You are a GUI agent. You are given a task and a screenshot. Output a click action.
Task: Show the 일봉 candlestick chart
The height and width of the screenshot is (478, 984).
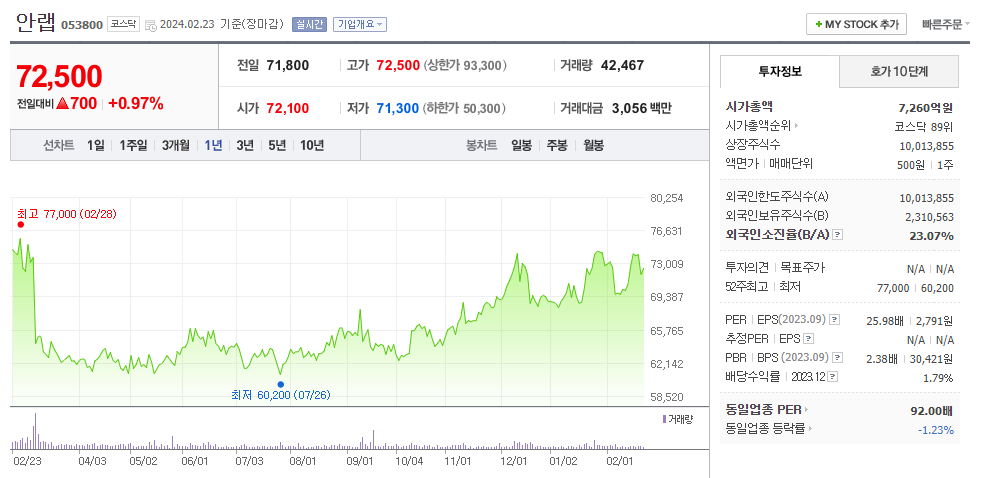click(521, 146)
